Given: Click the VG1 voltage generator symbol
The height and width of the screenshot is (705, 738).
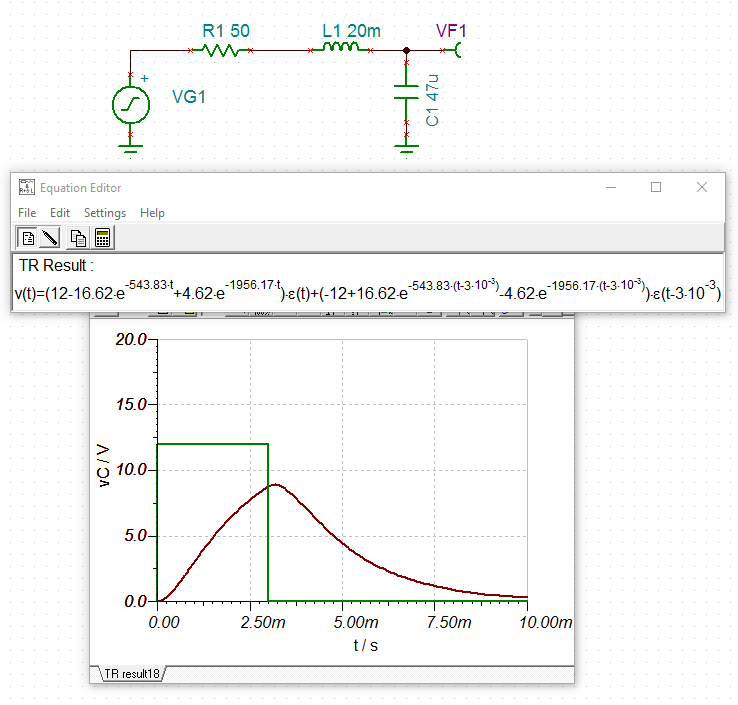Looking at the screenshot, I should click(131, 103).
